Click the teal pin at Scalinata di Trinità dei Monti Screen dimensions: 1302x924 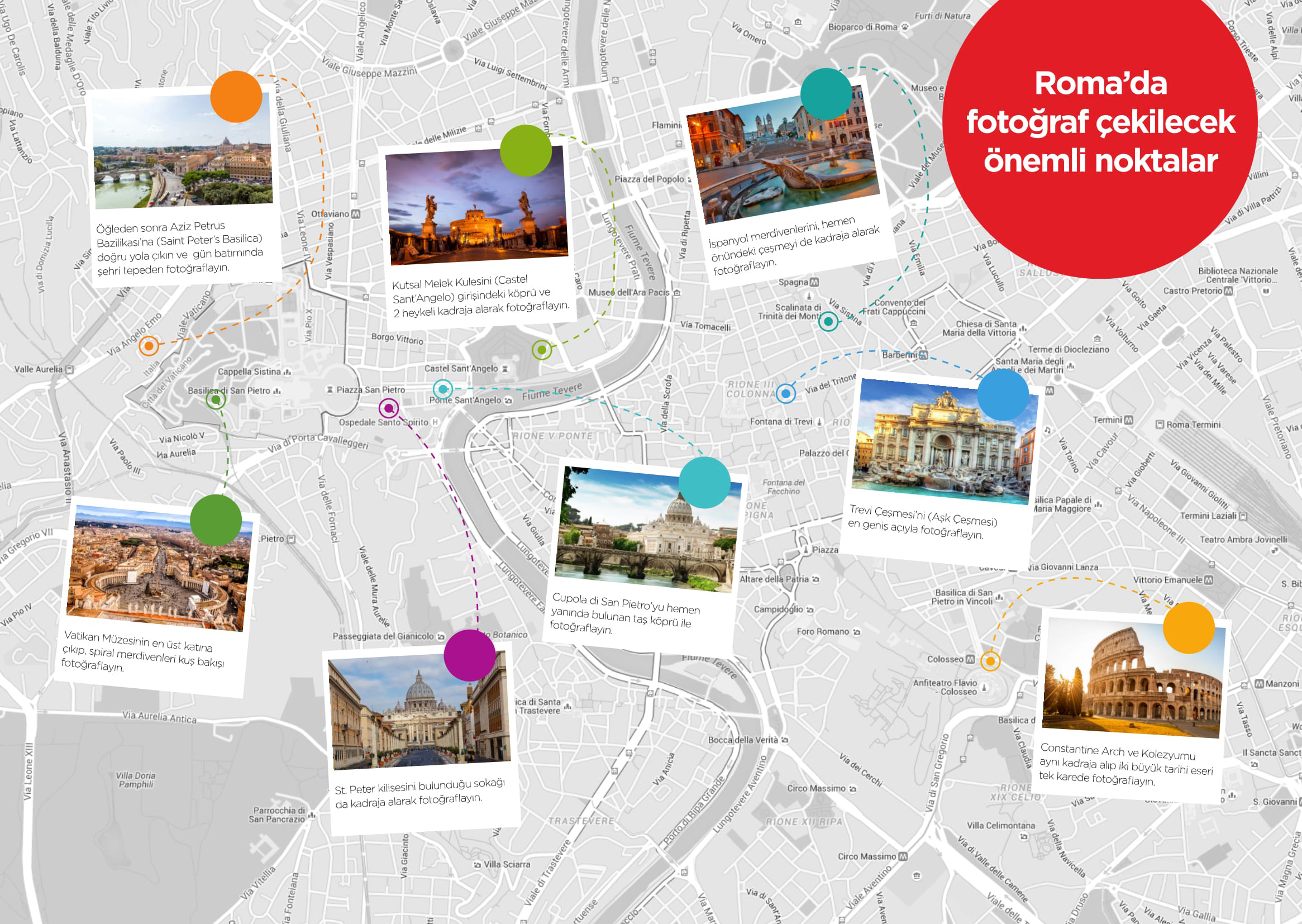pyautogui.click(x=828, y=321)
